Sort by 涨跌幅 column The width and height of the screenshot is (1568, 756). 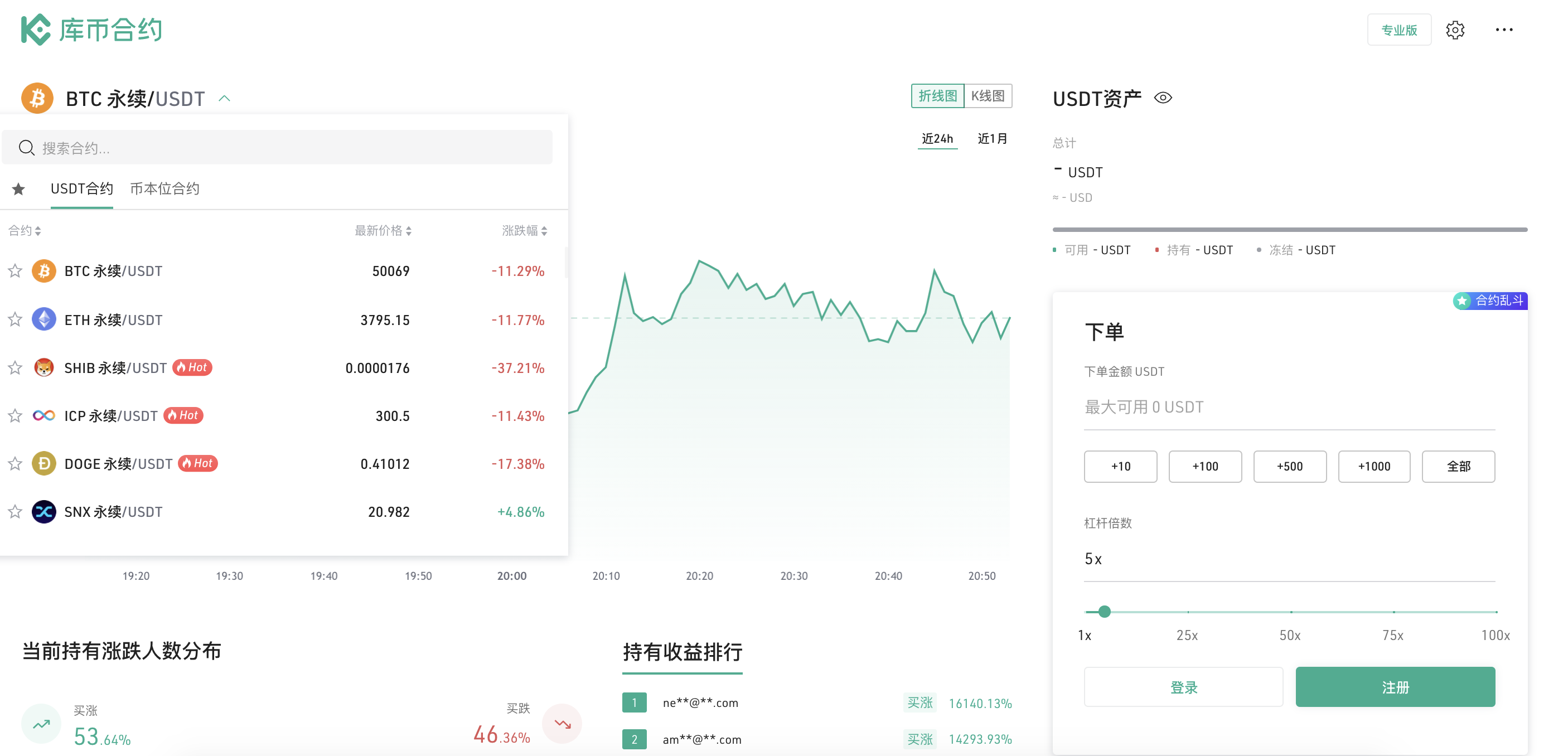click(524, 231)
